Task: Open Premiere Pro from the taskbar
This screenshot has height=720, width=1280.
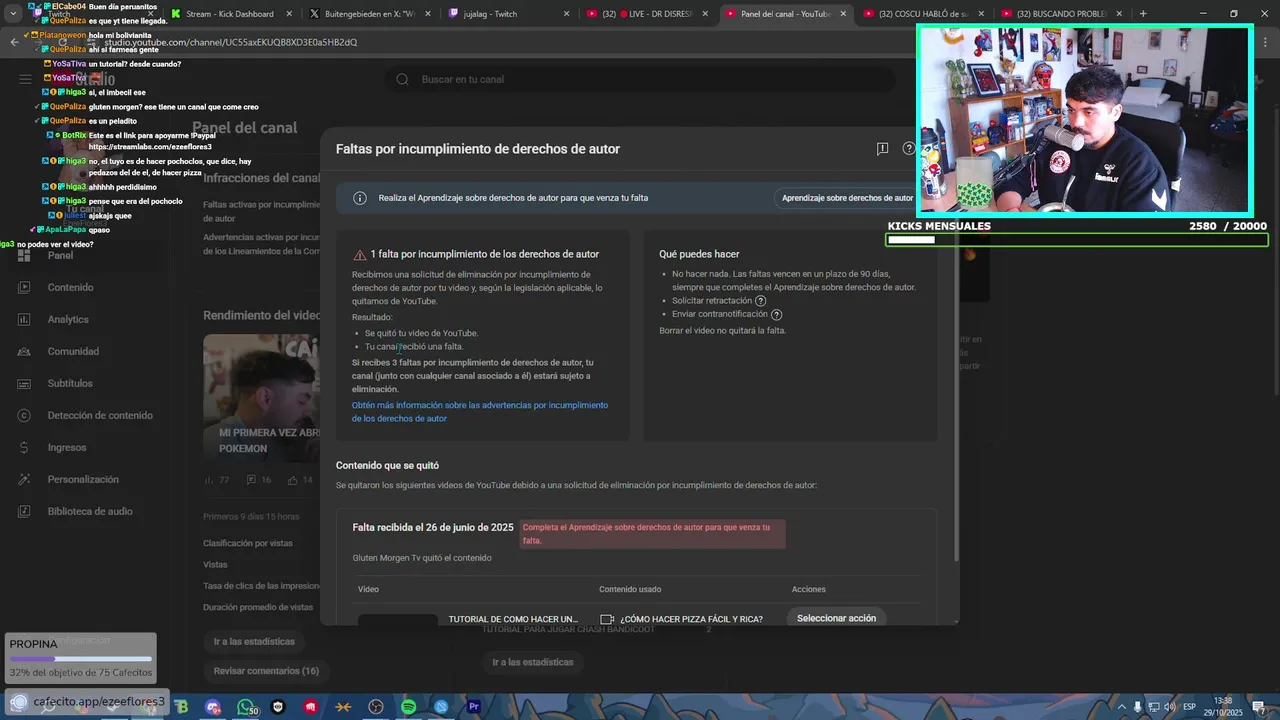Action: click(x=474, y=707)
